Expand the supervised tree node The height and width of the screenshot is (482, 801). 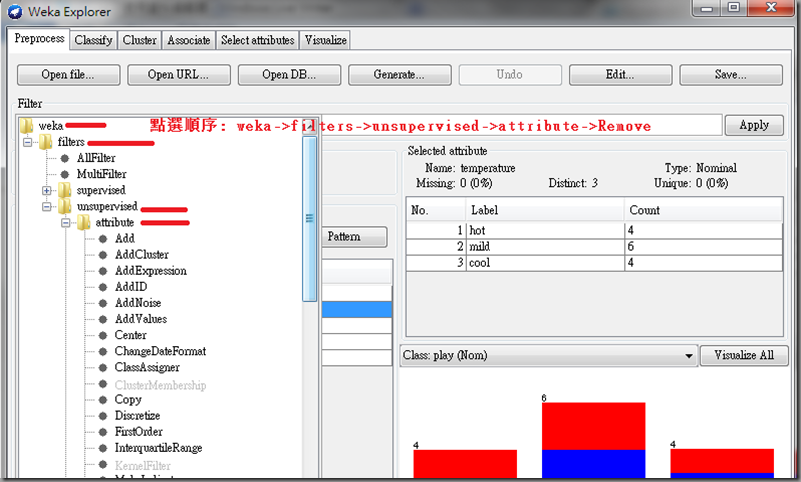point(46,190)
